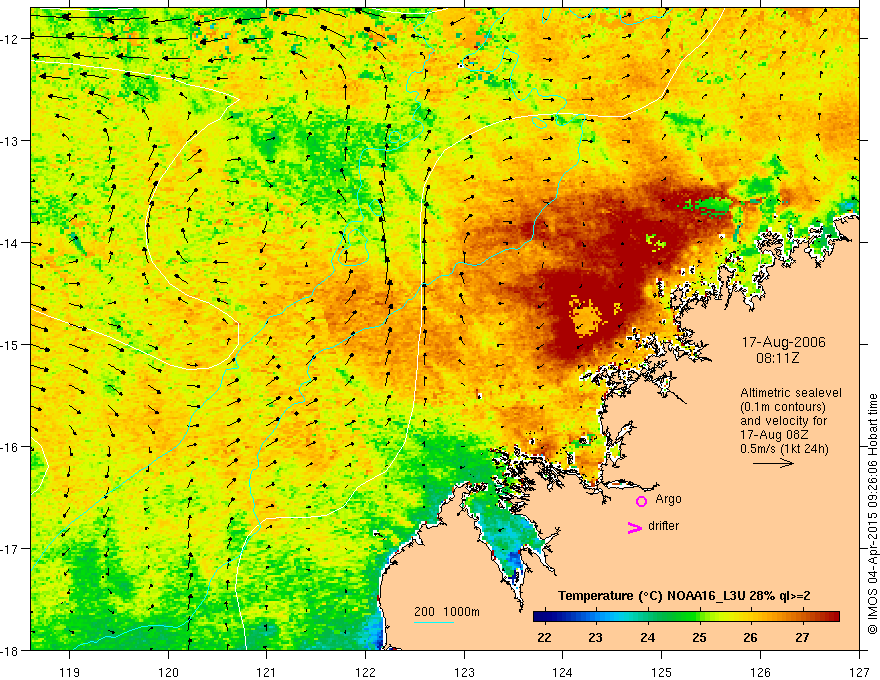Click the dark red end of the color bar
The image size is (880, 680).
pos(832,617)
